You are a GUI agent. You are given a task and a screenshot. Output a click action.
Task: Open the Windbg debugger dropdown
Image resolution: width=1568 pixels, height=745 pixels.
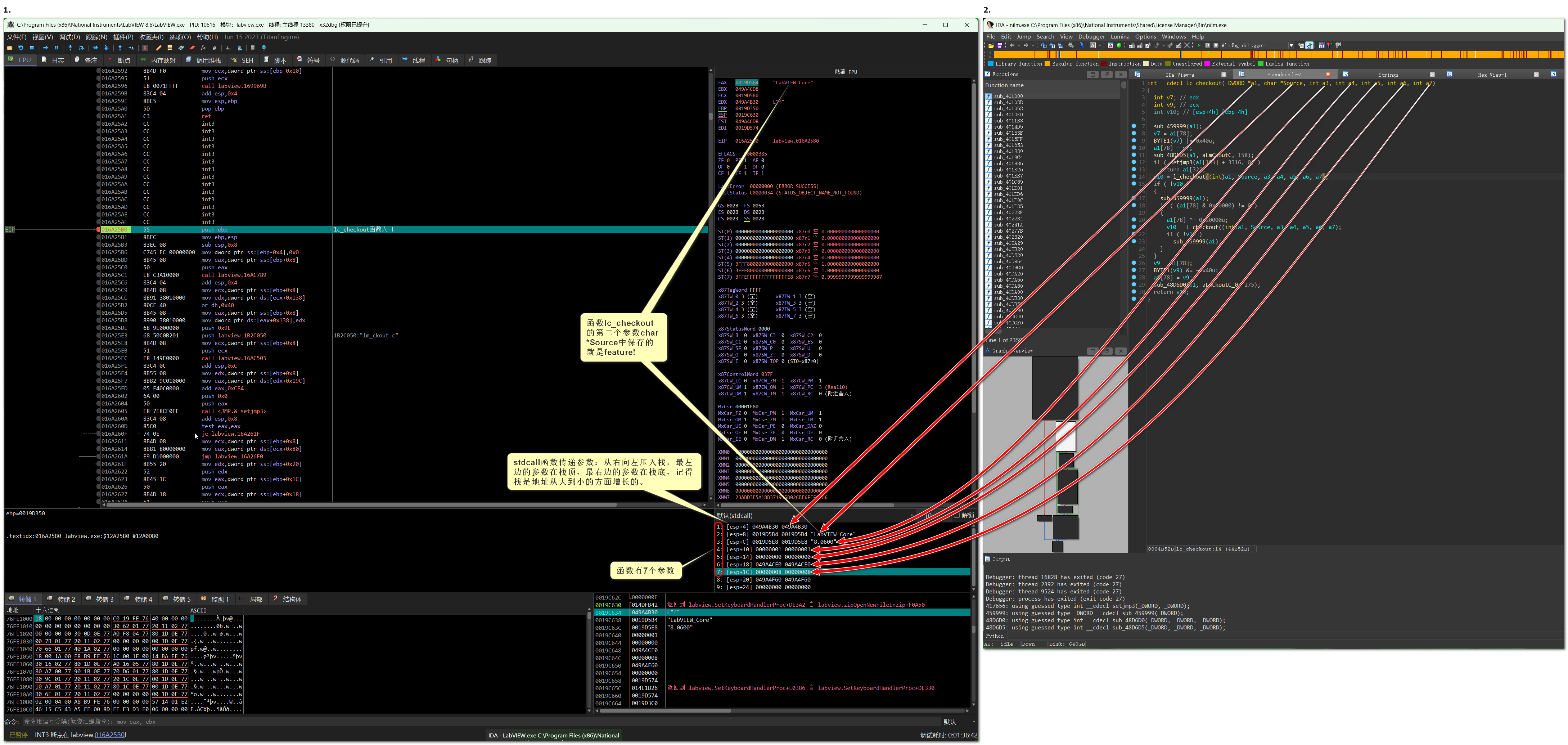(x=1291, y=46)
